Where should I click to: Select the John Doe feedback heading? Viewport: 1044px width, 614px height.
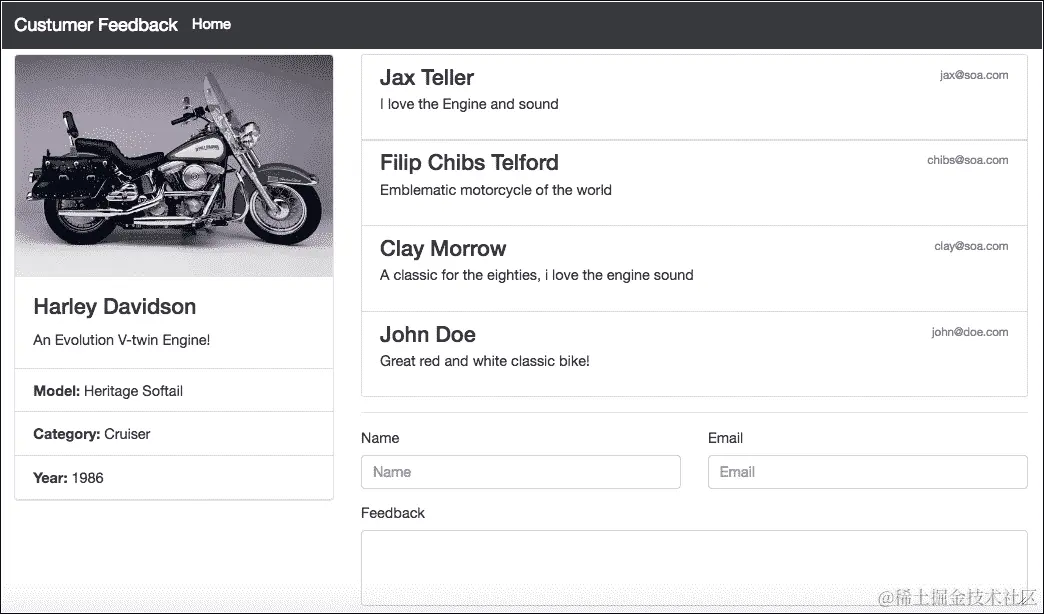(x=427, y=334)
